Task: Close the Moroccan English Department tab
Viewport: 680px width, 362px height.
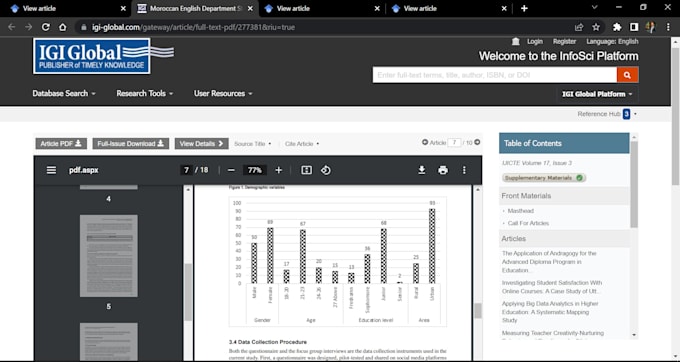Action: pos(250,8)
